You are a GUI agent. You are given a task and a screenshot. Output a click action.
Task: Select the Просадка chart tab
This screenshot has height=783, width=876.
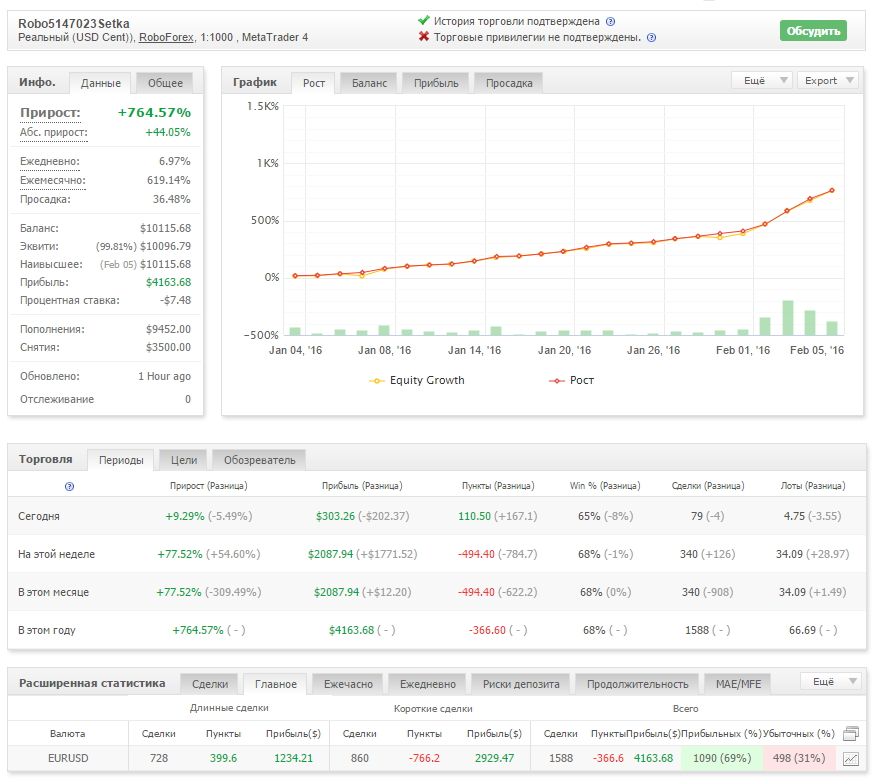coord(509,83)
